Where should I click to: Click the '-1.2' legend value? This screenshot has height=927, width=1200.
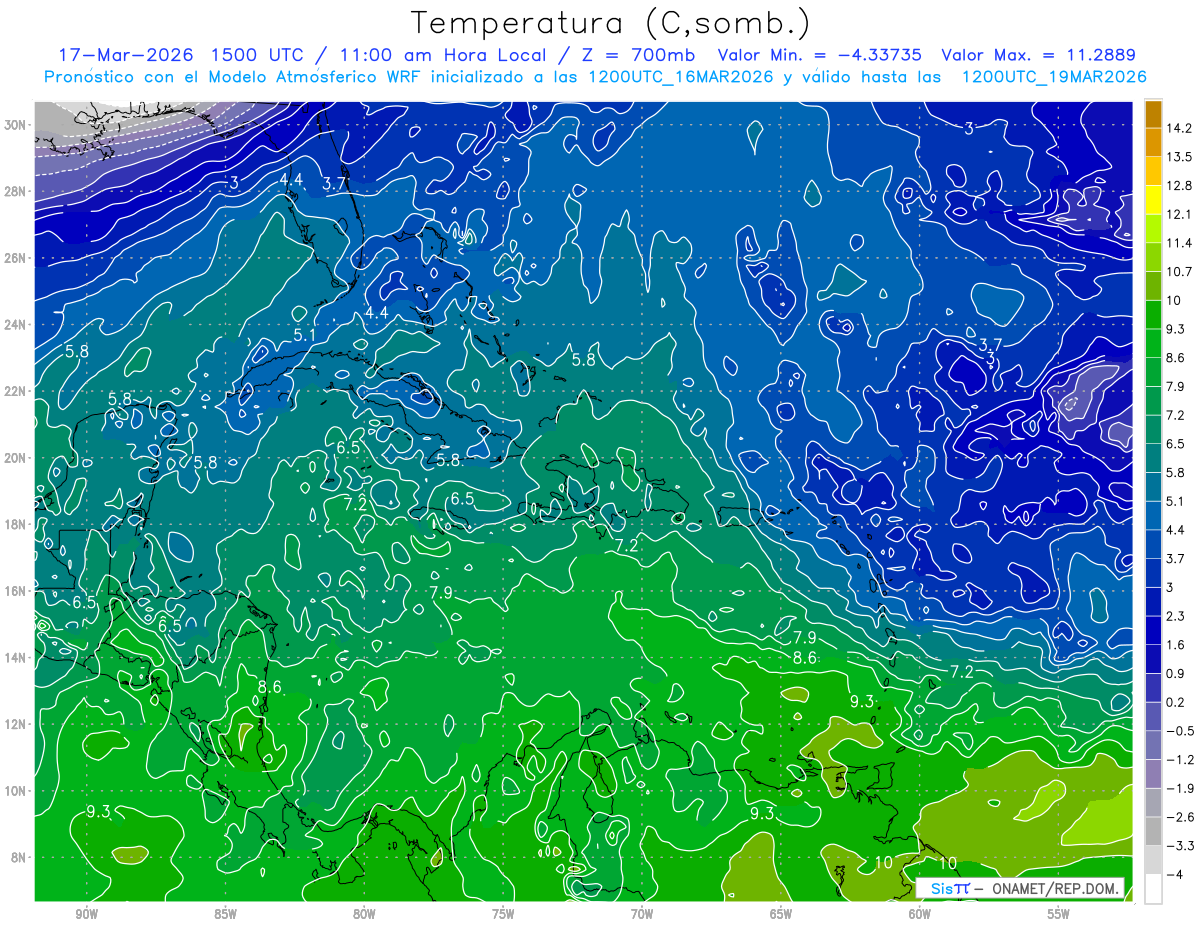click(x=1178, y=760)
